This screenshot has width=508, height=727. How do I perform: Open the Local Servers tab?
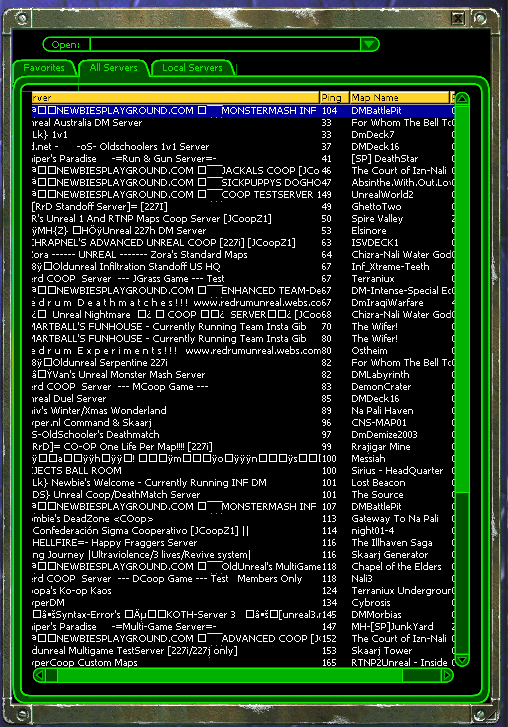coord(192,68)
